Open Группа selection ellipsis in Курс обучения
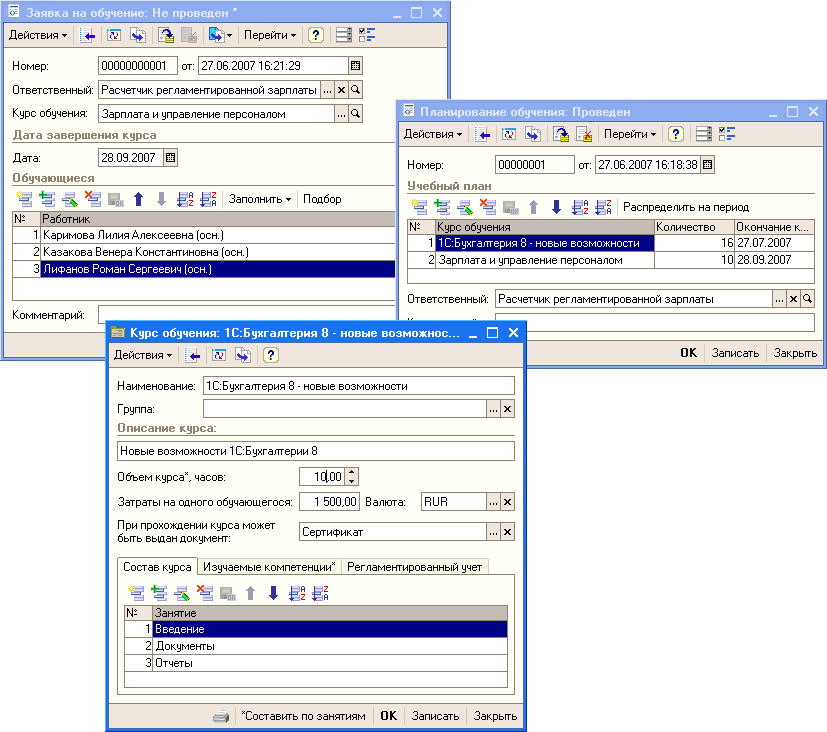Viewport: 827px width, 732px height. coord(493,409)
